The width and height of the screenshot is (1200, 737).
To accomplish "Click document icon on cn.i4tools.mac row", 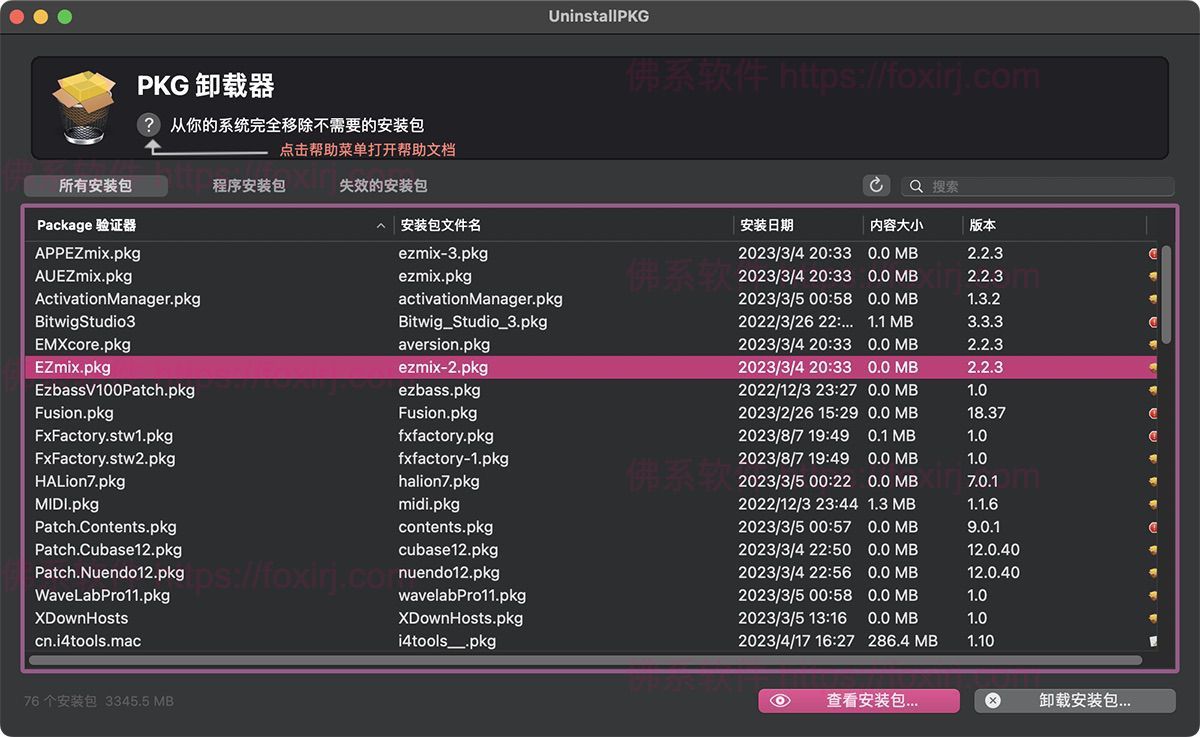I will pyautogui.click(x=1153, y=641).
